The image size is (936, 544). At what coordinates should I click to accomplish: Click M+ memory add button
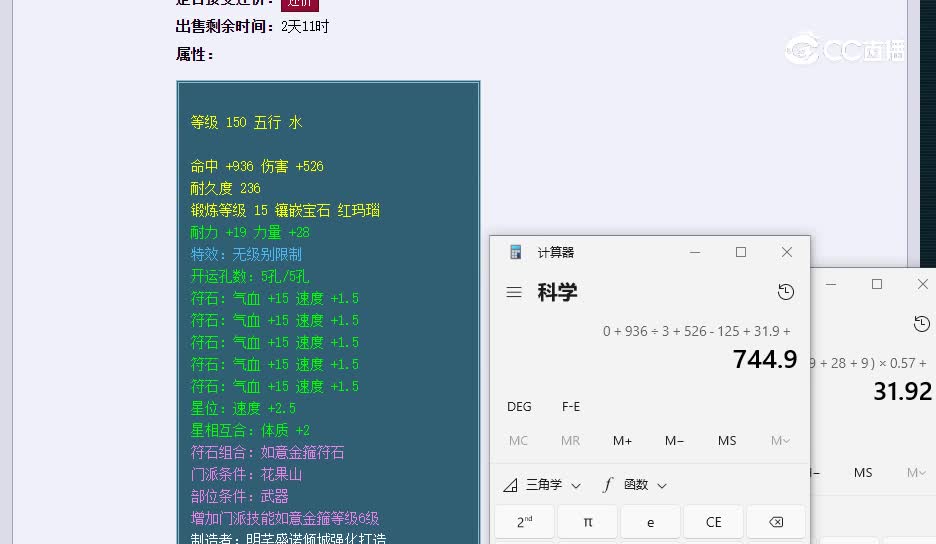[x=622, y=441]
